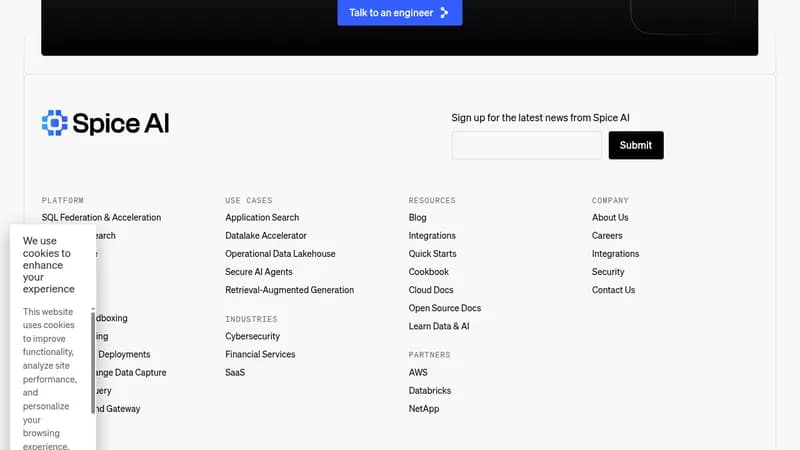Visit Cloud Docs link

(431, 290)
